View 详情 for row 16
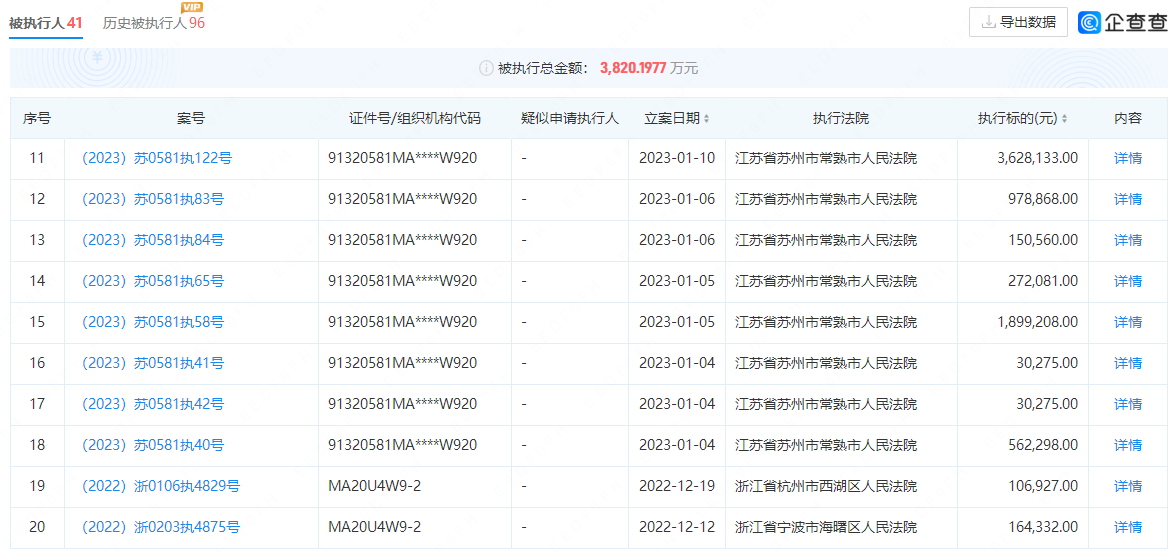 pos(1127,363)
